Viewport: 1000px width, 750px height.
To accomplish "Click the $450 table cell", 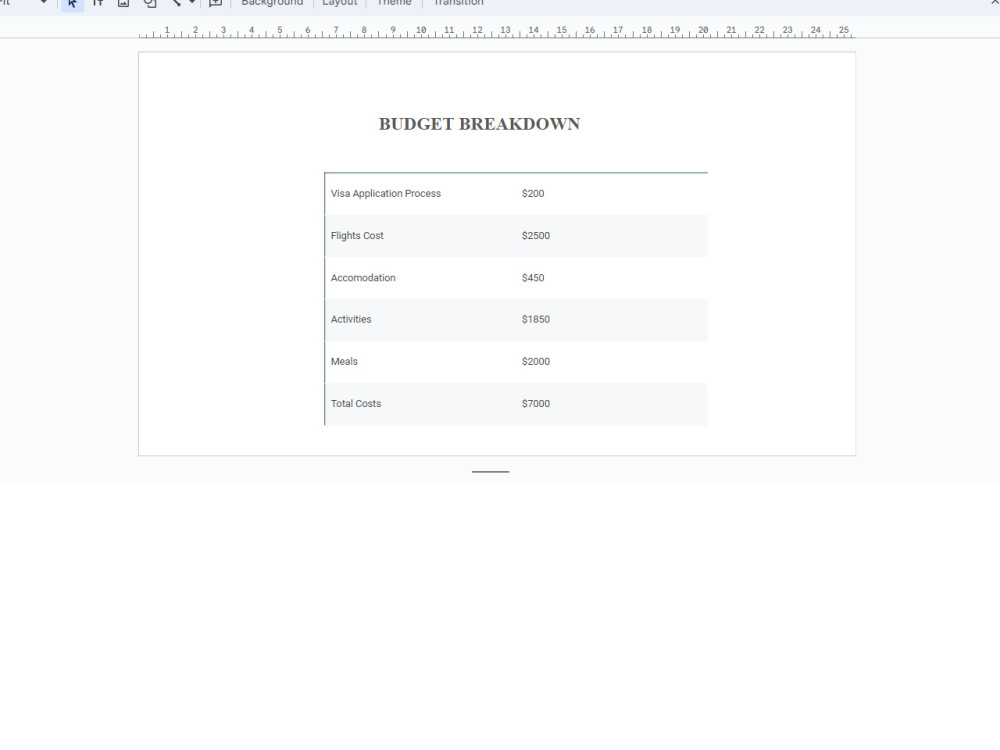I will [x=612, y=278].
